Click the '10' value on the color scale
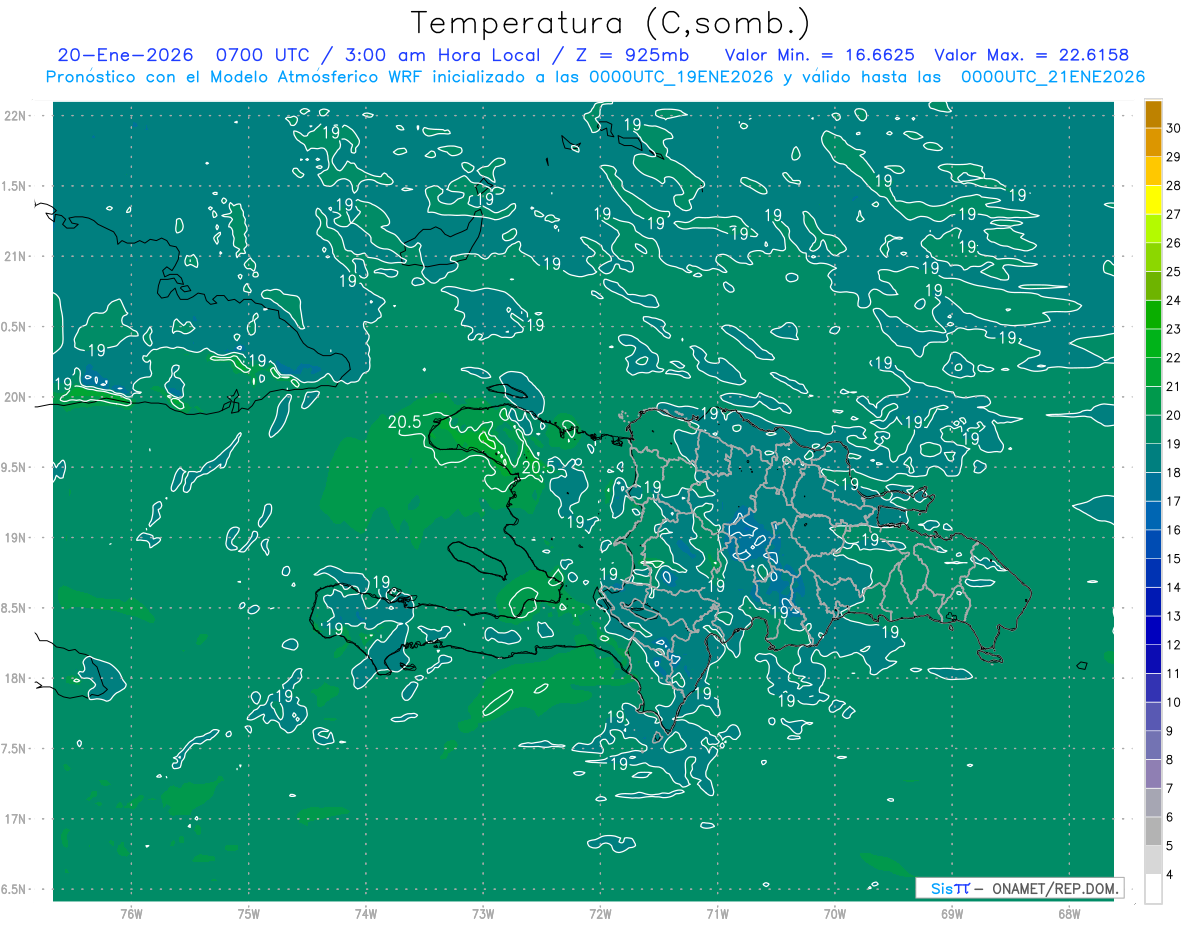Screen dimensions: 1200x927 pyautogui.click(x=1173, y=702)
